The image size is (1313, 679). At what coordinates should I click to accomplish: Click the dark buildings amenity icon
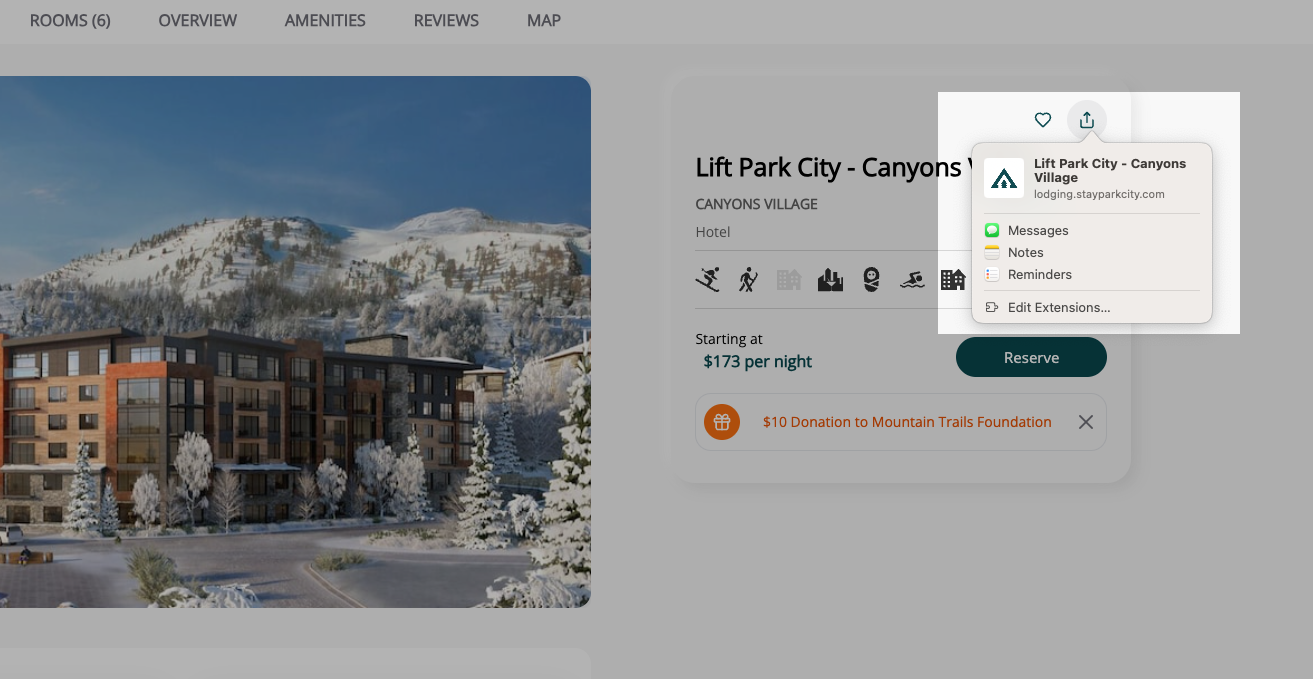pyautogui.click(x=953, y=279)
